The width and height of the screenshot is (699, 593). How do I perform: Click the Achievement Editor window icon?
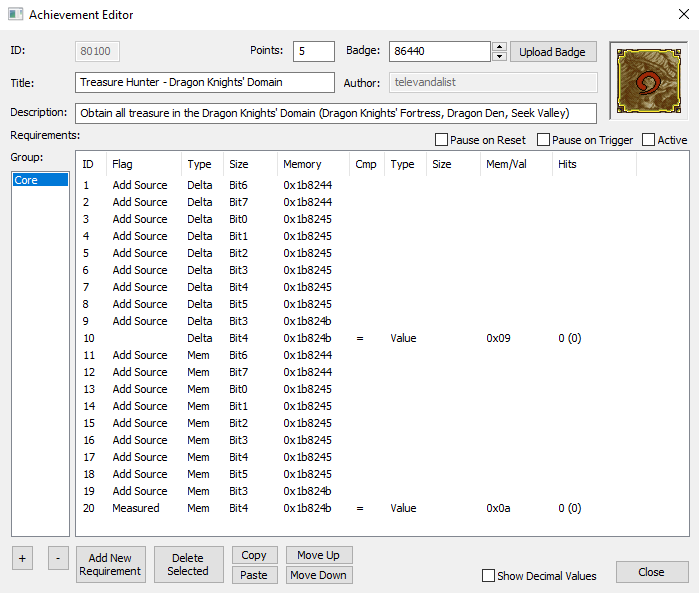coord(16,14)
